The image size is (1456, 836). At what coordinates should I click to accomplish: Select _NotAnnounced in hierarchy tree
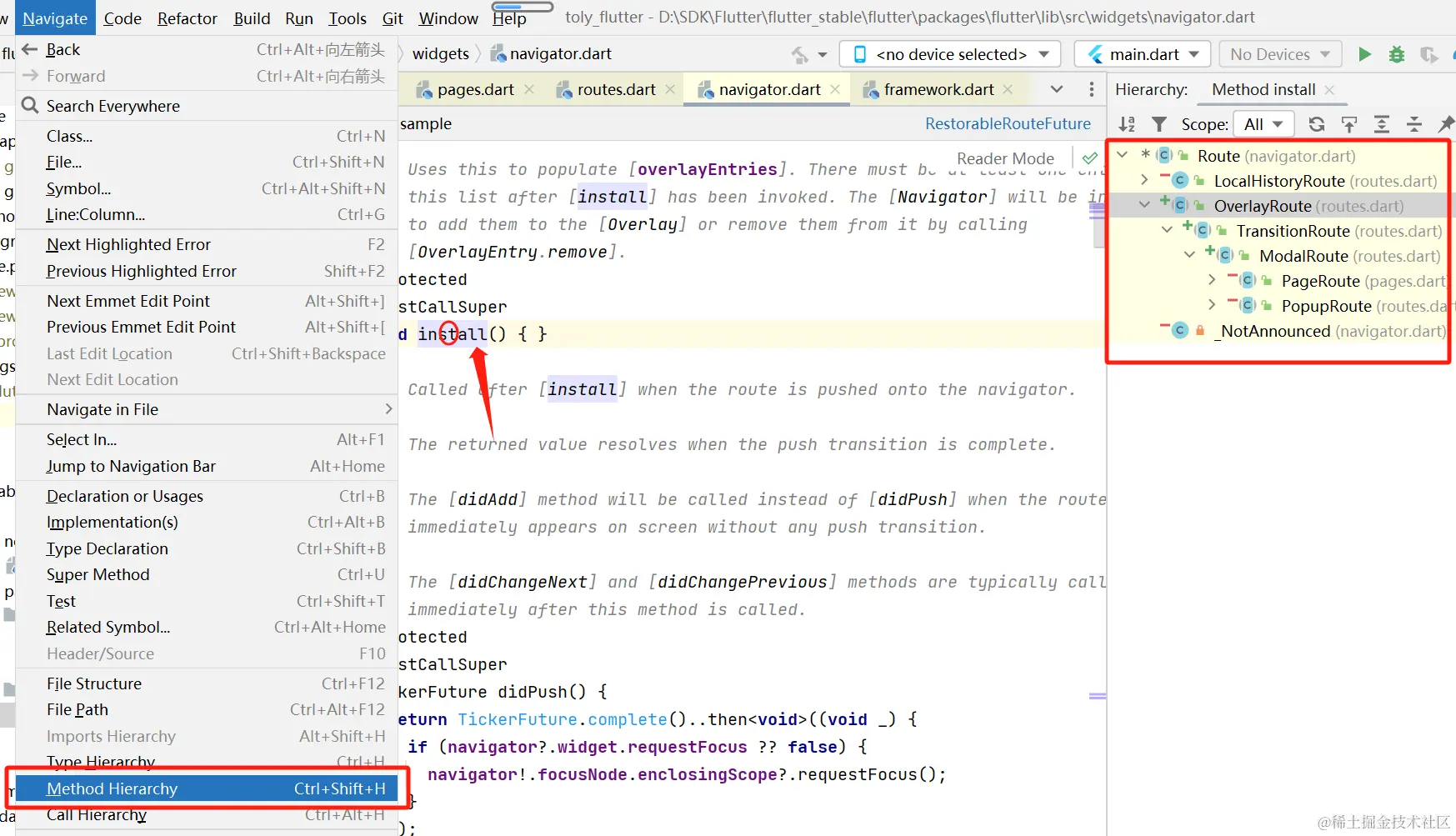[x=1273, y=331]
